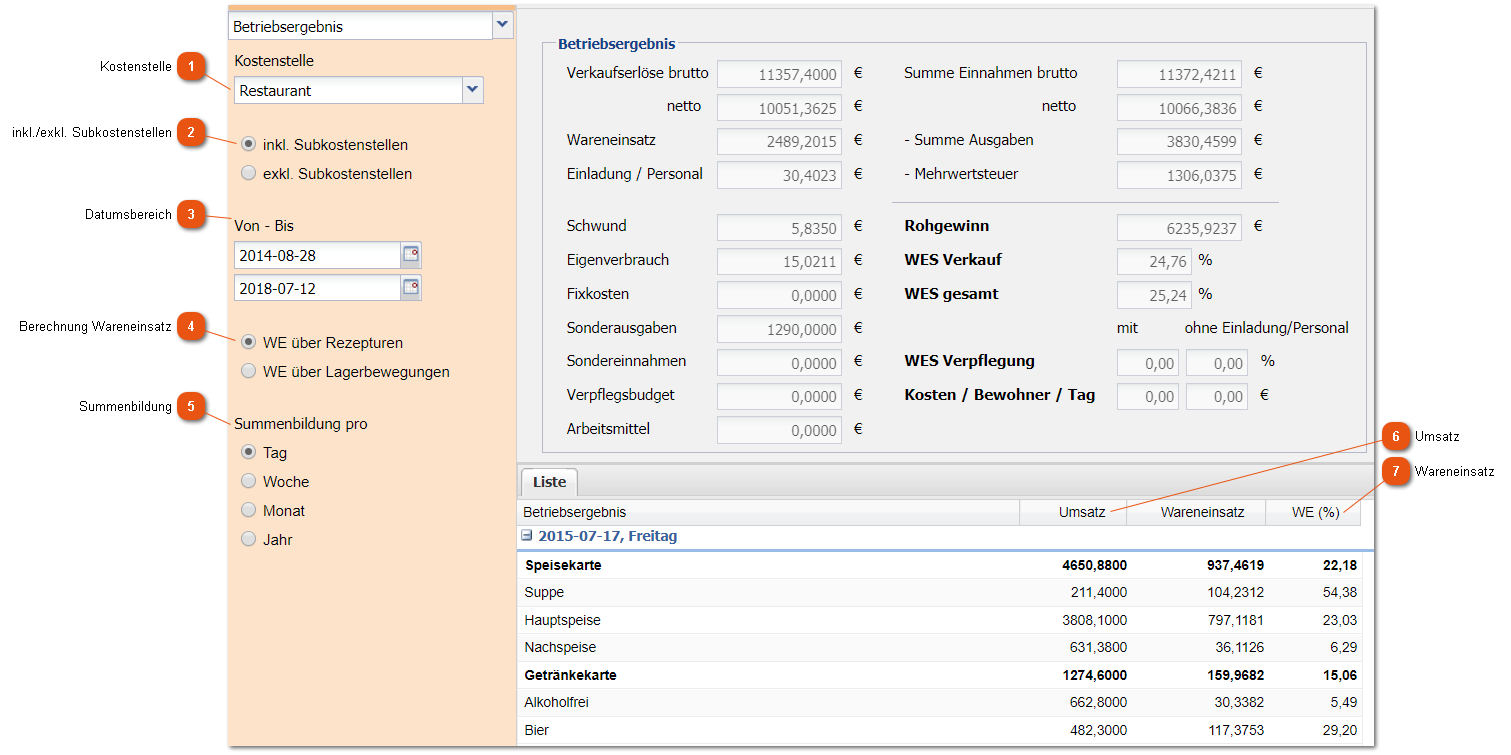Screen dimensions: 1511x755
Task: Choose Woche for Summenbildung
Action: 249,481
